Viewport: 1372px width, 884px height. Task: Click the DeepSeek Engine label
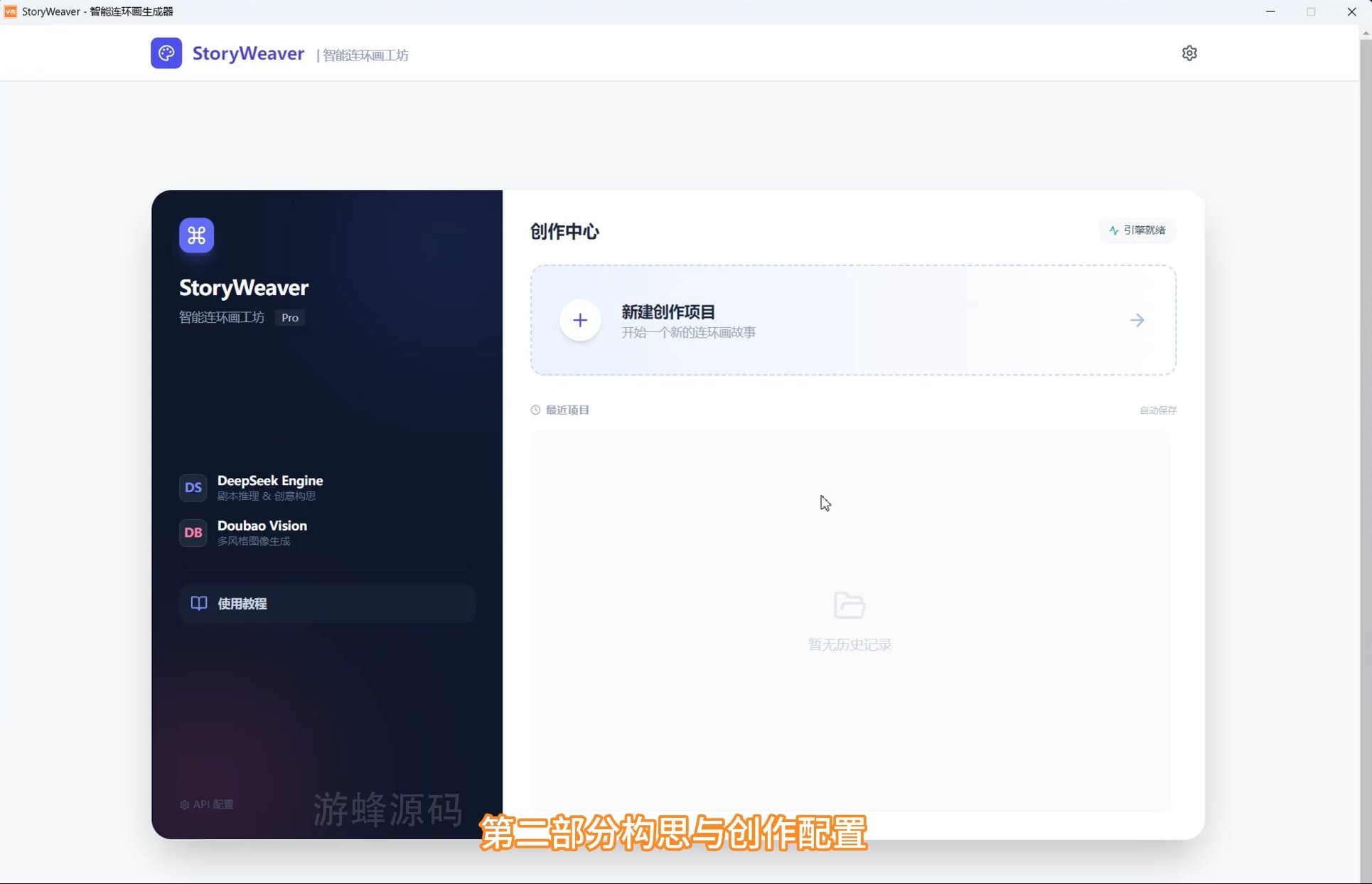click(270, 481)
